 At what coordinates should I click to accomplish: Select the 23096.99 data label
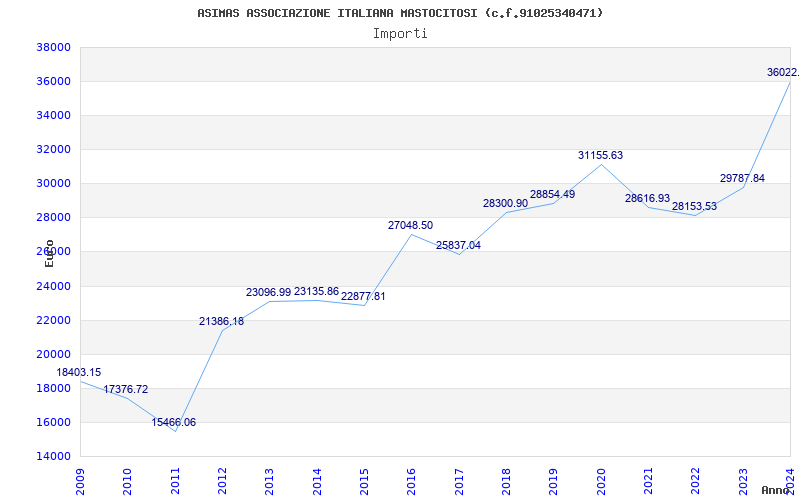click(268, 292)
